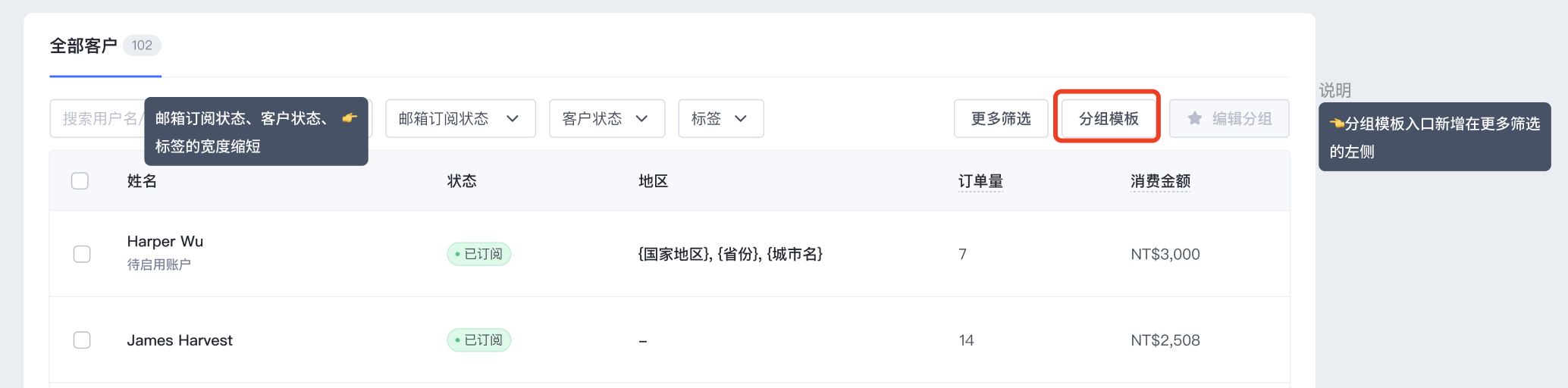Open 更多筛选 filters
This screenshot has width=1568, height=388.
click(1001, 118)
